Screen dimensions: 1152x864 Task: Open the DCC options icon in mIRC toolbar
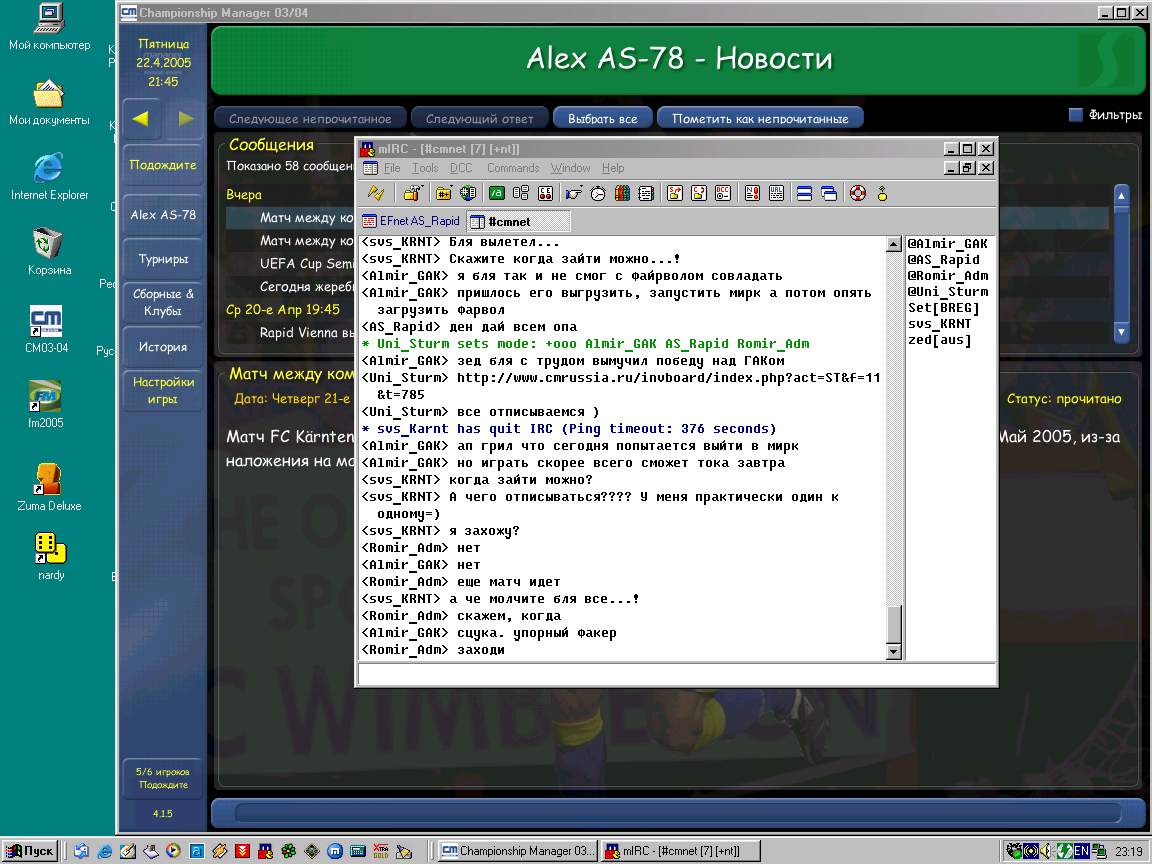tap(723, 193)
